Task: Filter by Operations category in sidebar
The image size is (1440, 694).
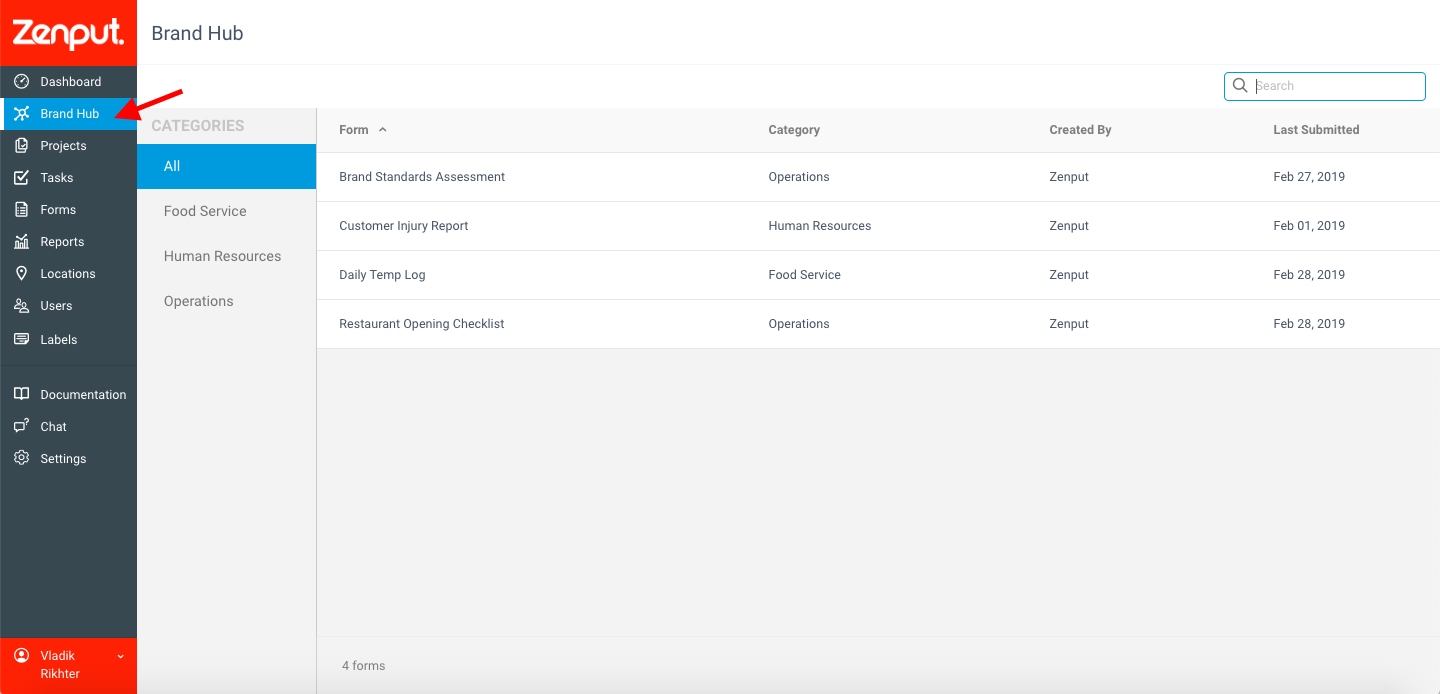Action: [x=226, y=301]
